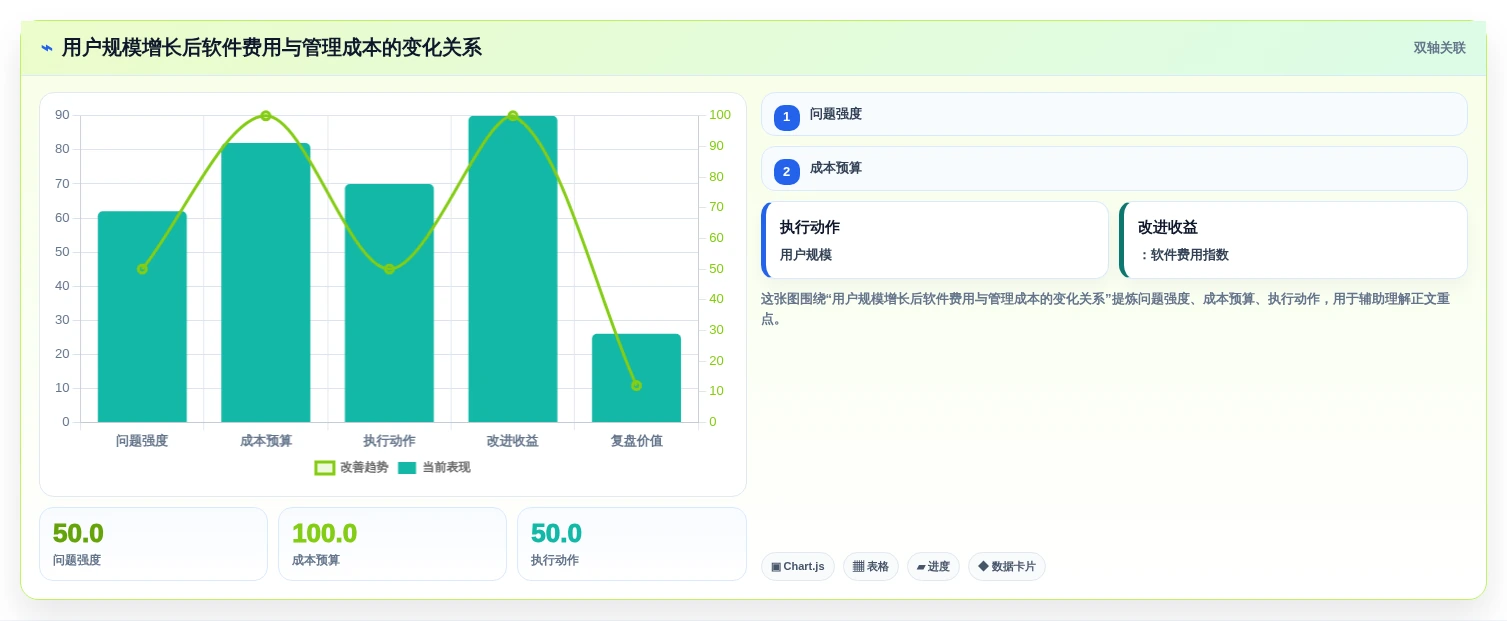Image resolution: width=1507 pixels, height=621 pixels.
Task: Click the 100.0 成本预算 stat card
Action: (x=392, y=544)
